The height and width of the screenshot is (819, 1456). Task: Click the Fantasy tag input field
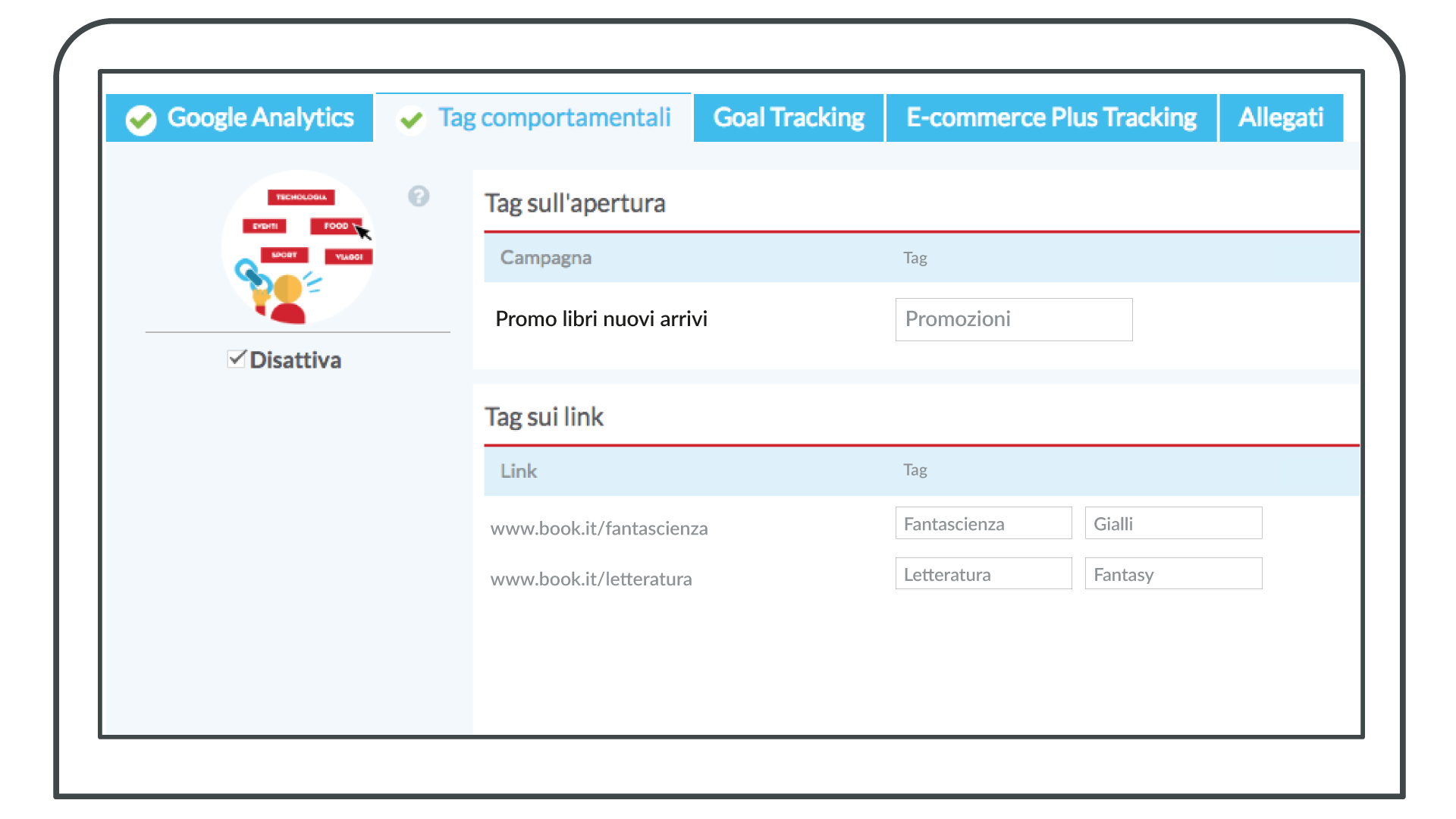(x=1172, y=574)
